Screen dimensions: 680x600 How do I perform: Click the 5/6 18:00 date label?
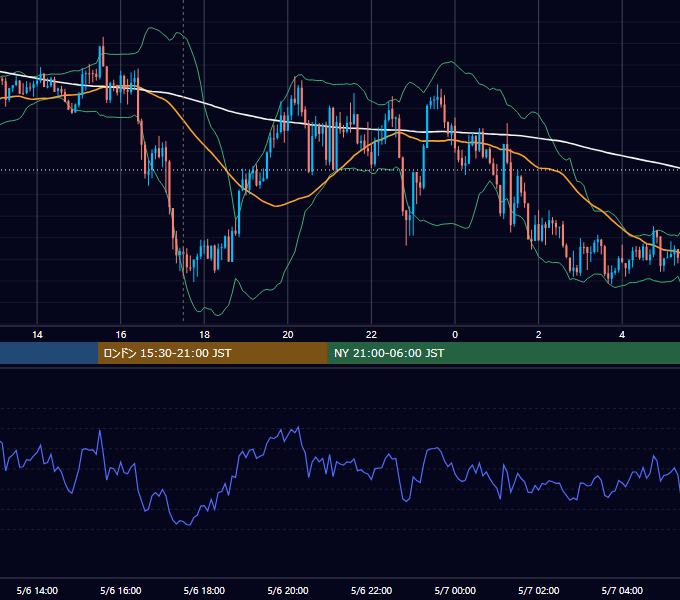tap(204, 590)
